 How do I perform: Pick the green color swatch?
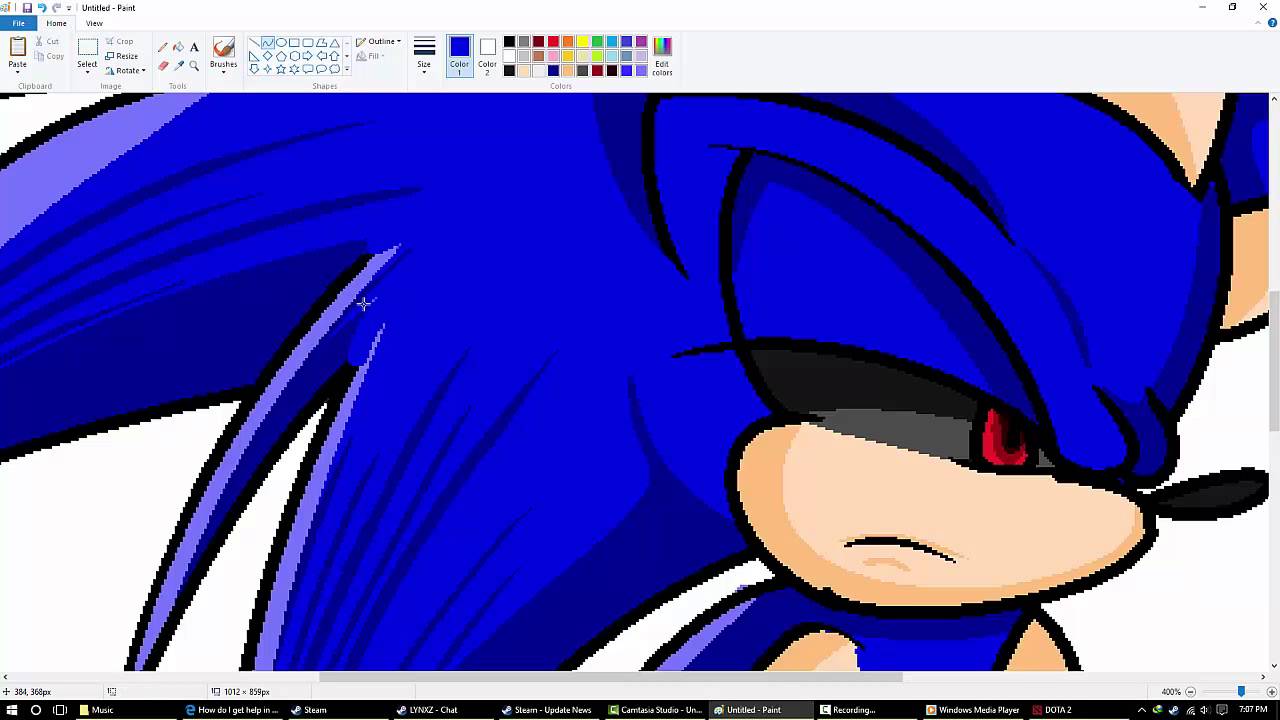(597, 42)
